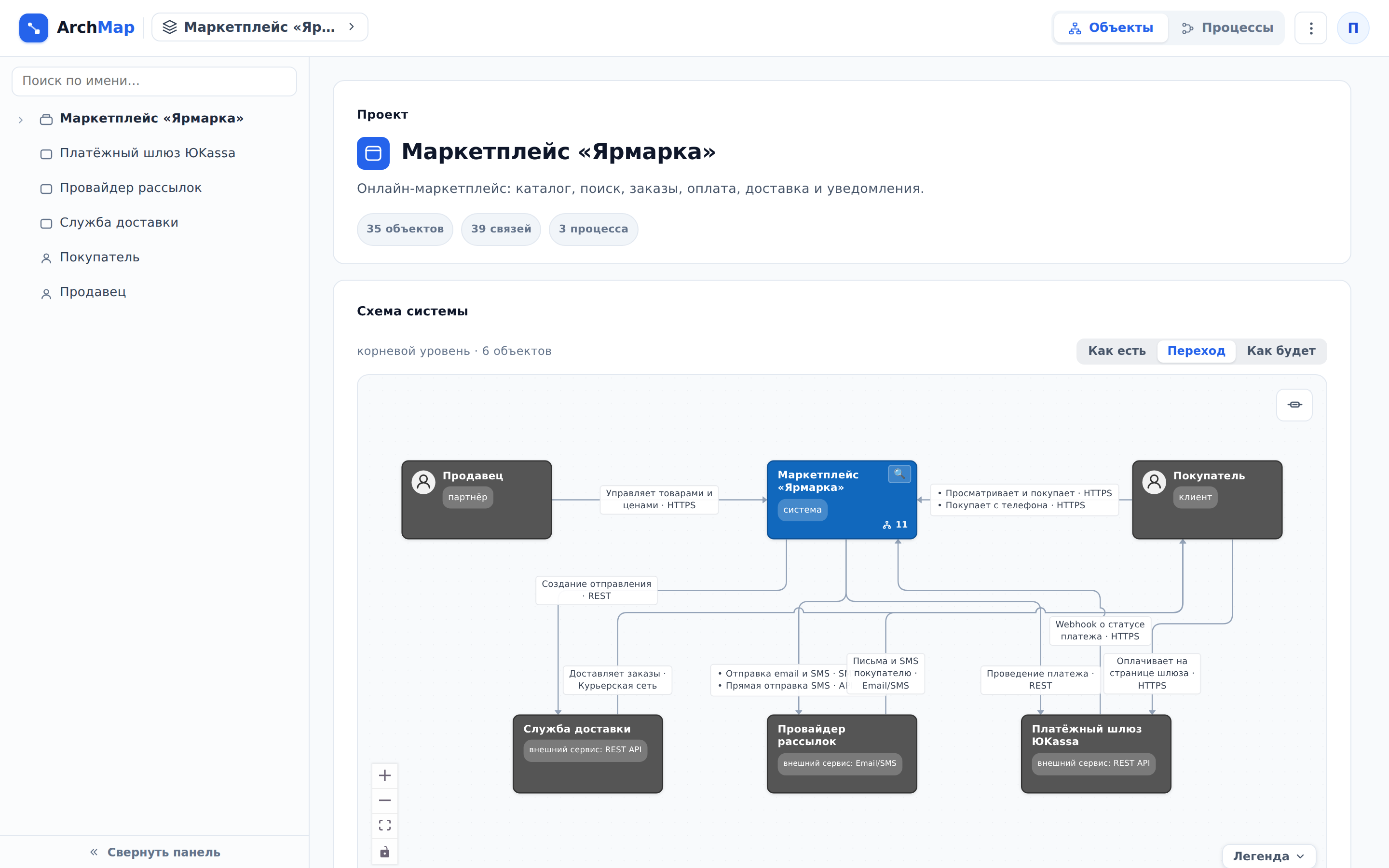The height and width of the screenshot is (868, 1389).
Task: Click the Маркетплейс folder icon in tree
Action: (x=46, y=120)
